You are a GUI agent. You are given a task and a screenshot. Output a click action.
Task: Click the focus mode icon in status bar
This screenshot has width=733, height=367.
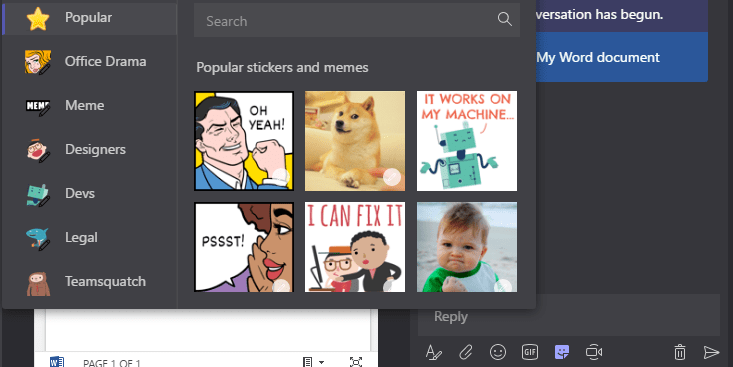[x=356, y=362]
